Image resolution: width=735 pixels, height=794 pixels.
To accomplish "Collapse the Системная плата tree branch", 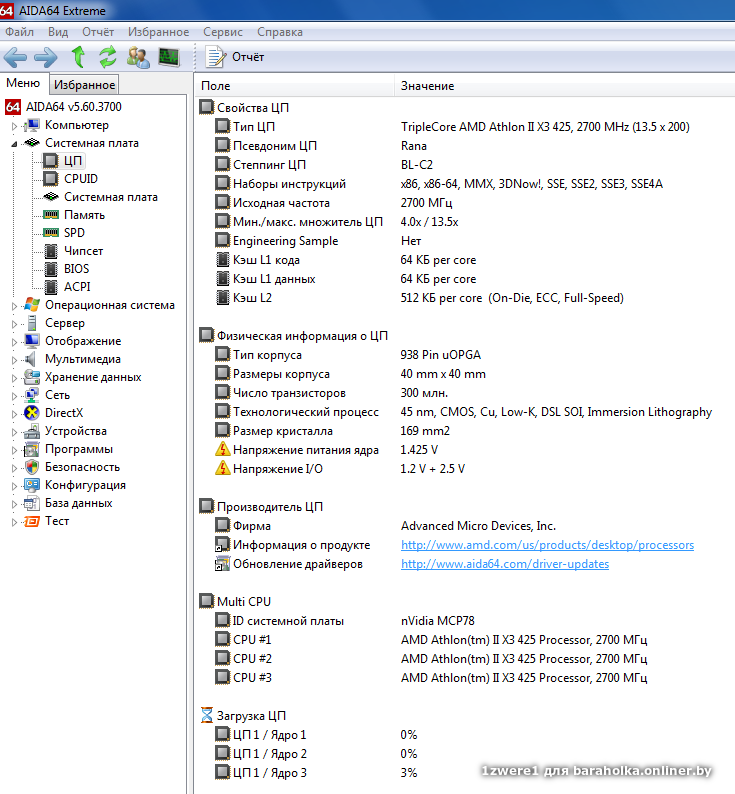I will pos(14,144).
